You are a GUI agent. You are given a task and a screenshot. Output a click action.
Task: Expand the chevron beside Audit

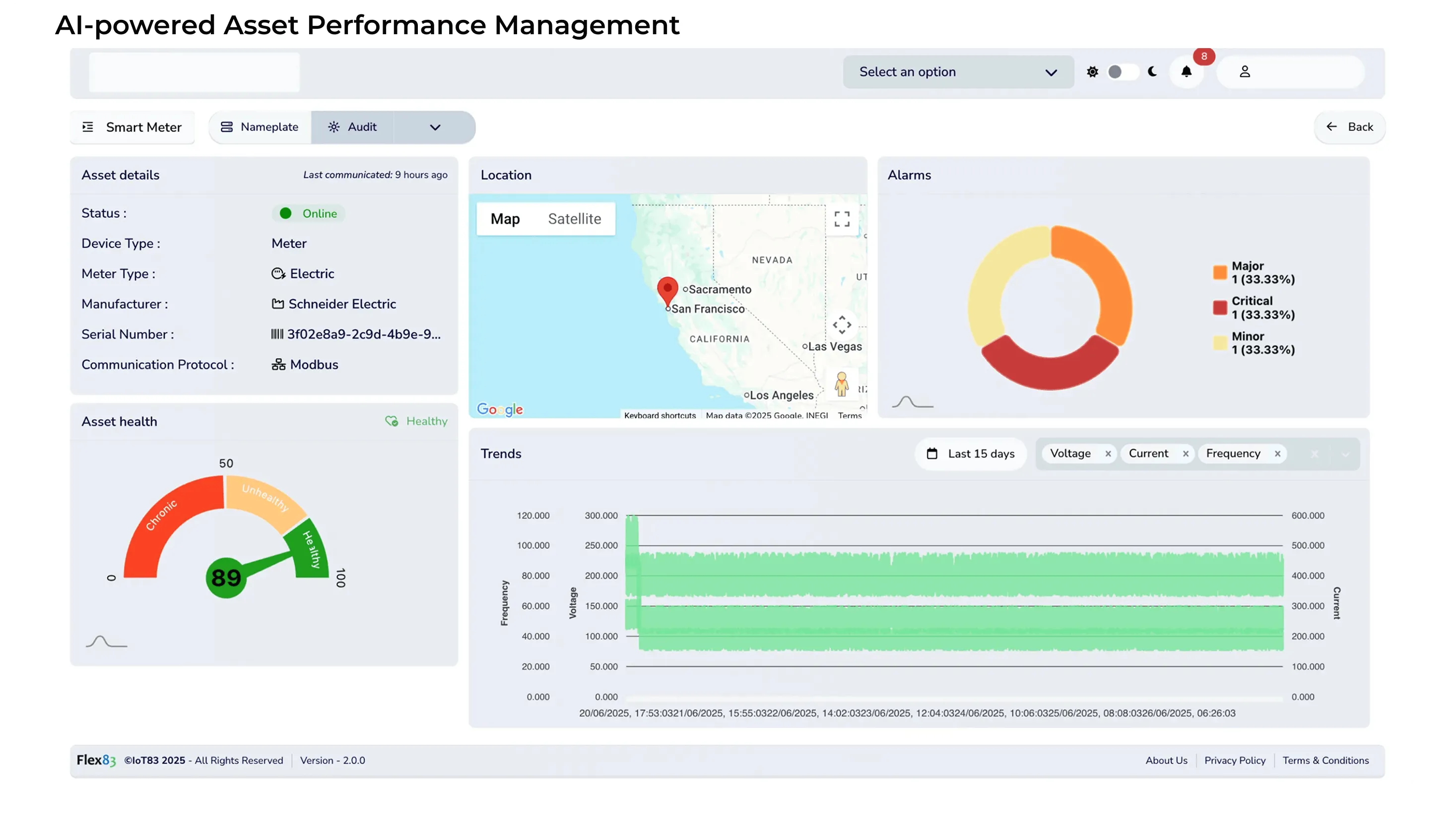435,128
